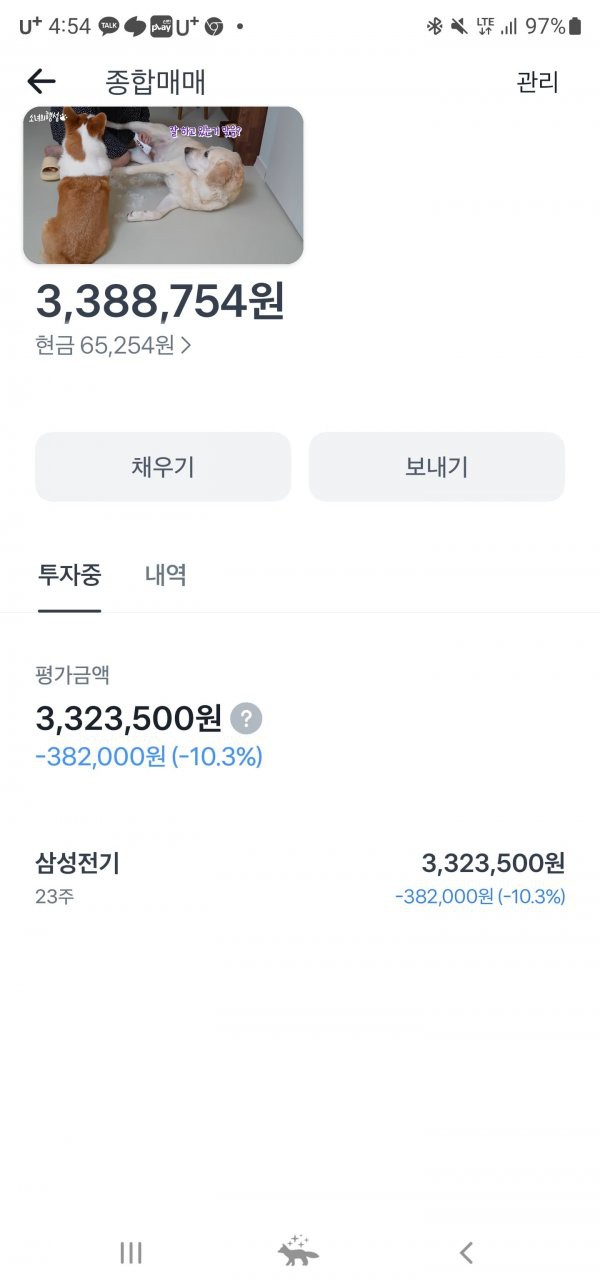Tap the Android back chevron
Screen dimensions: 600x1286
[466, 1252]
